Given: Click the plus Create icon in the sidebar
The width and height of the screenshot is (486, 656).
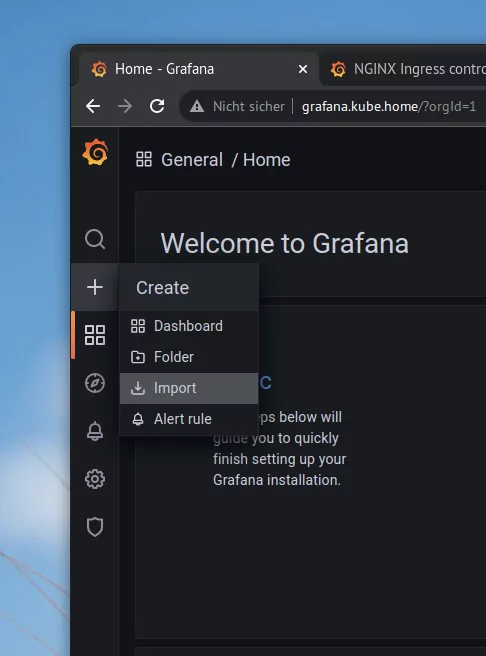Looking at the screenshot, I should click(95, 287).
